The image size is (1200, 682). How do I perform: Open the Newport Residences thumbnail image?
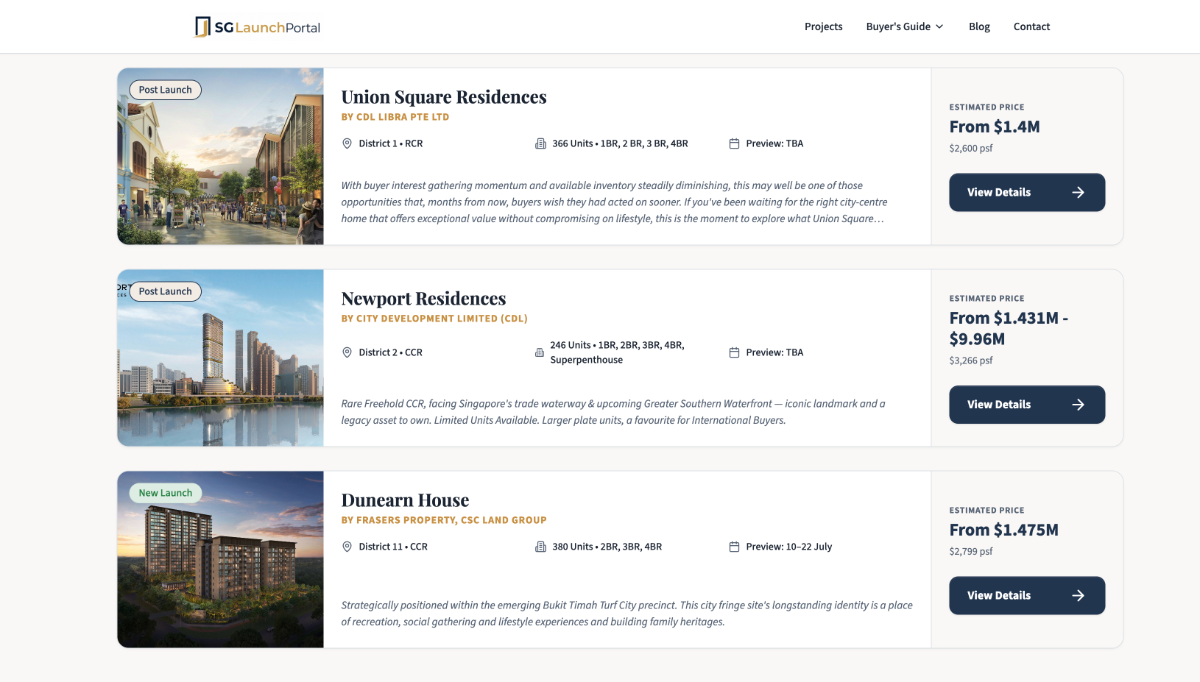220,358
